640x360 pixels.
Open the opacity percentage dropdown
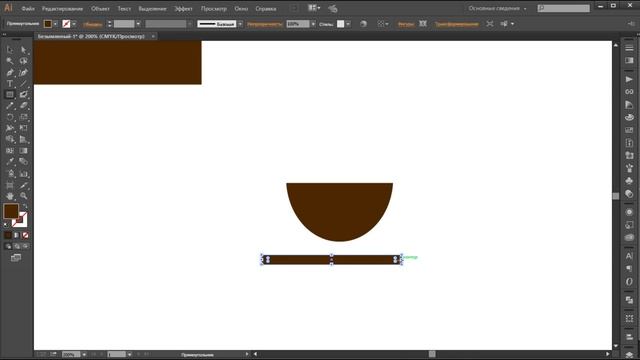pos(313,24)
